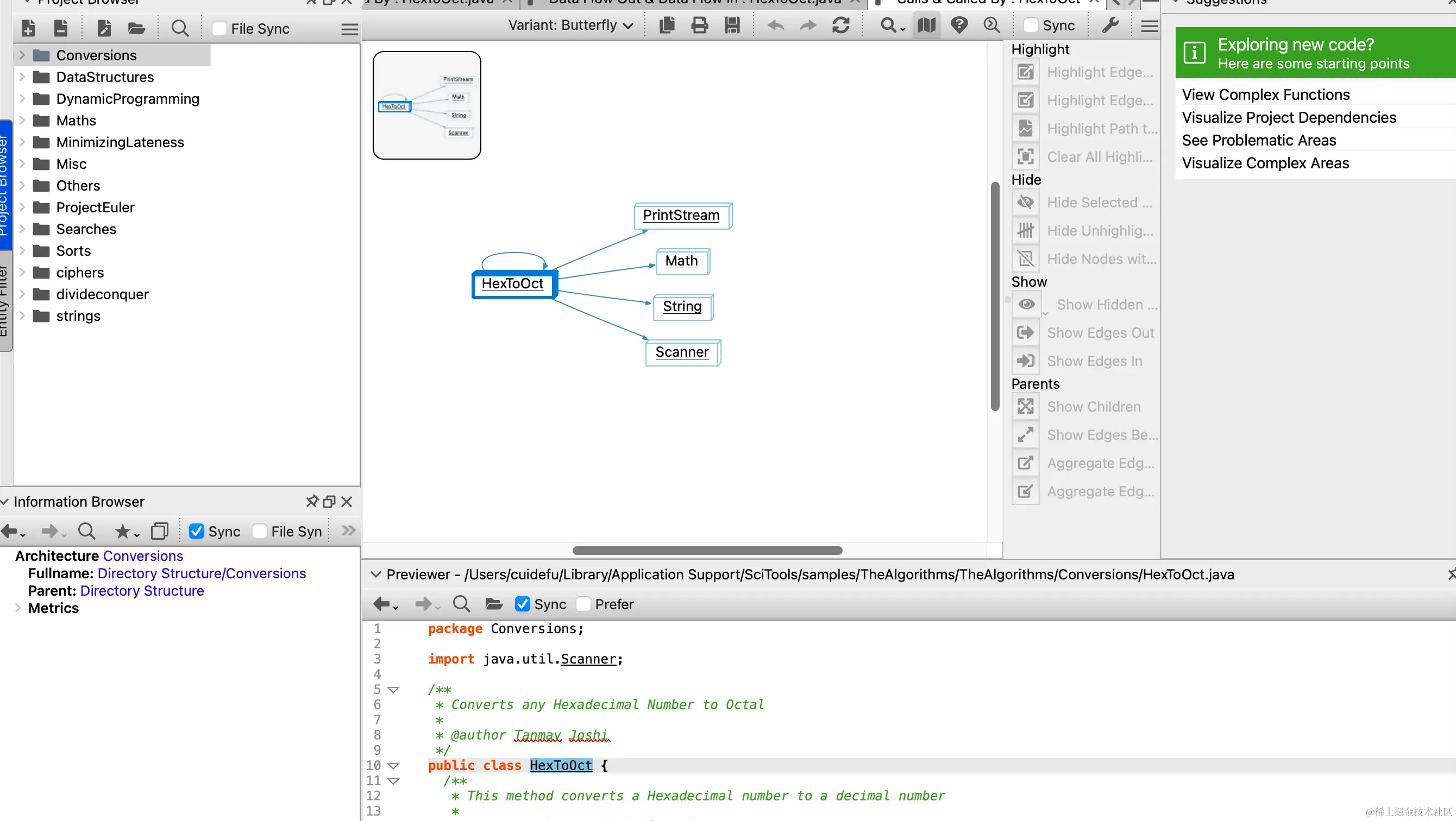Select the DynamicProgramming folder

(128, 99)
